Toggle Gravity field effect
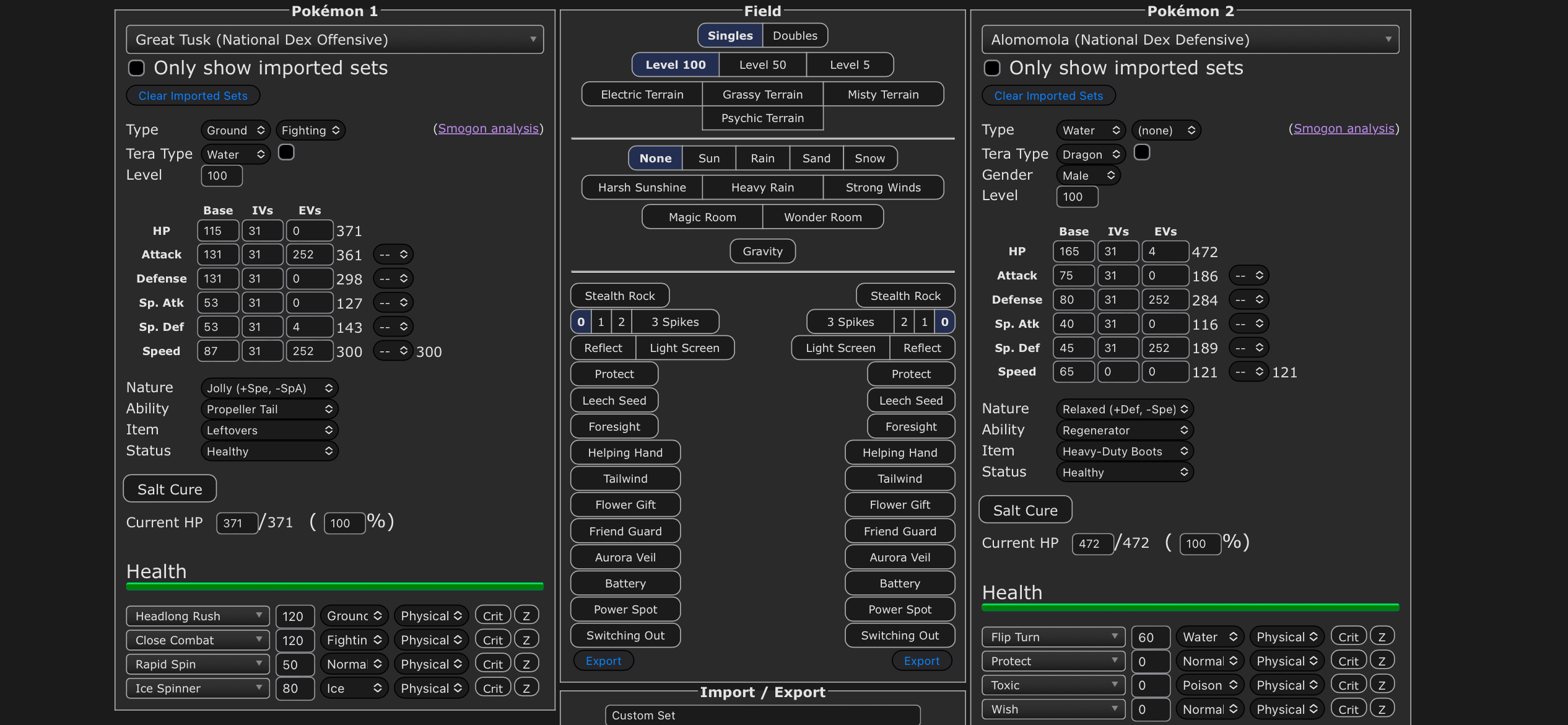The height and width of the screenshot is (725, 1568). [x=763, y=251]
